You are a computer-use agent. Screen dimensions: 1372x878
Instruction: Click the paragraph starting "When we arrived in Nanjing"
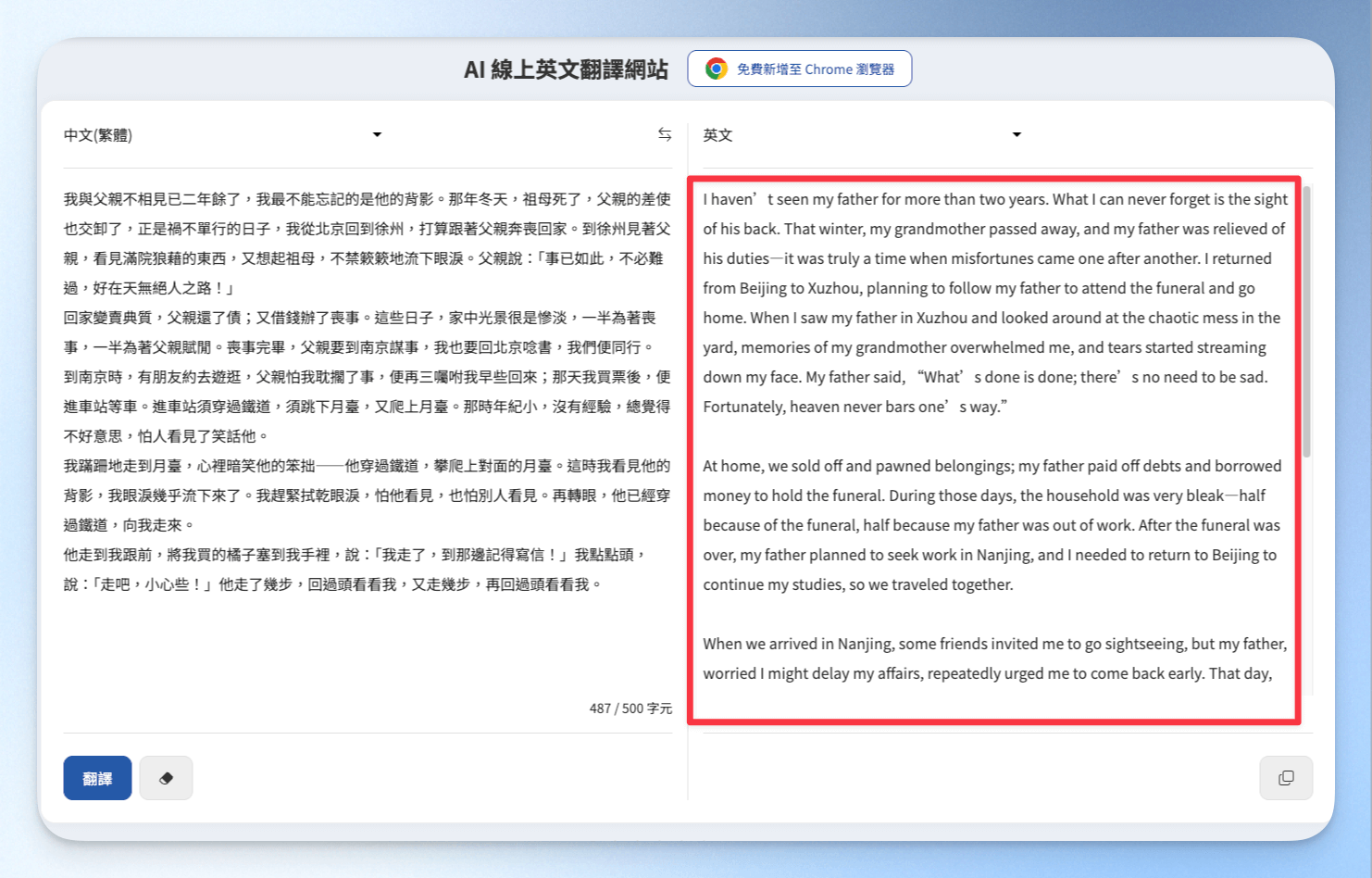coord(994,658)
